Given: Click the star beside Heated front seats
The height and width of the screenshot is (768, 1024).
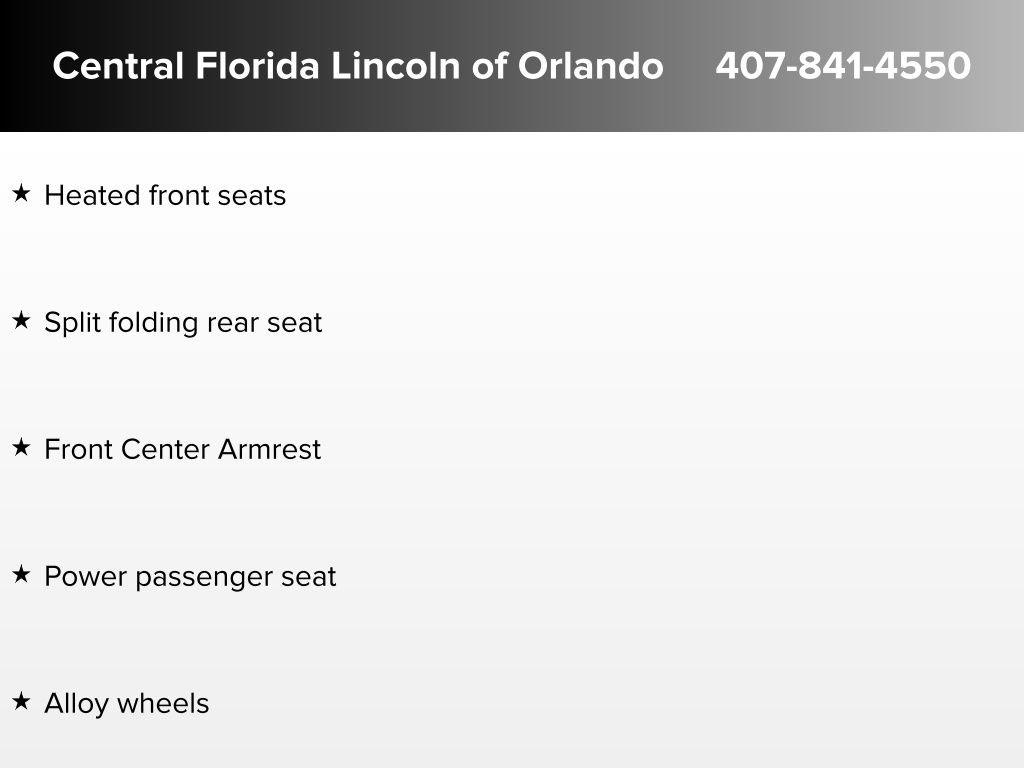Looking at the screenshot, I should [x=21, y=193].
